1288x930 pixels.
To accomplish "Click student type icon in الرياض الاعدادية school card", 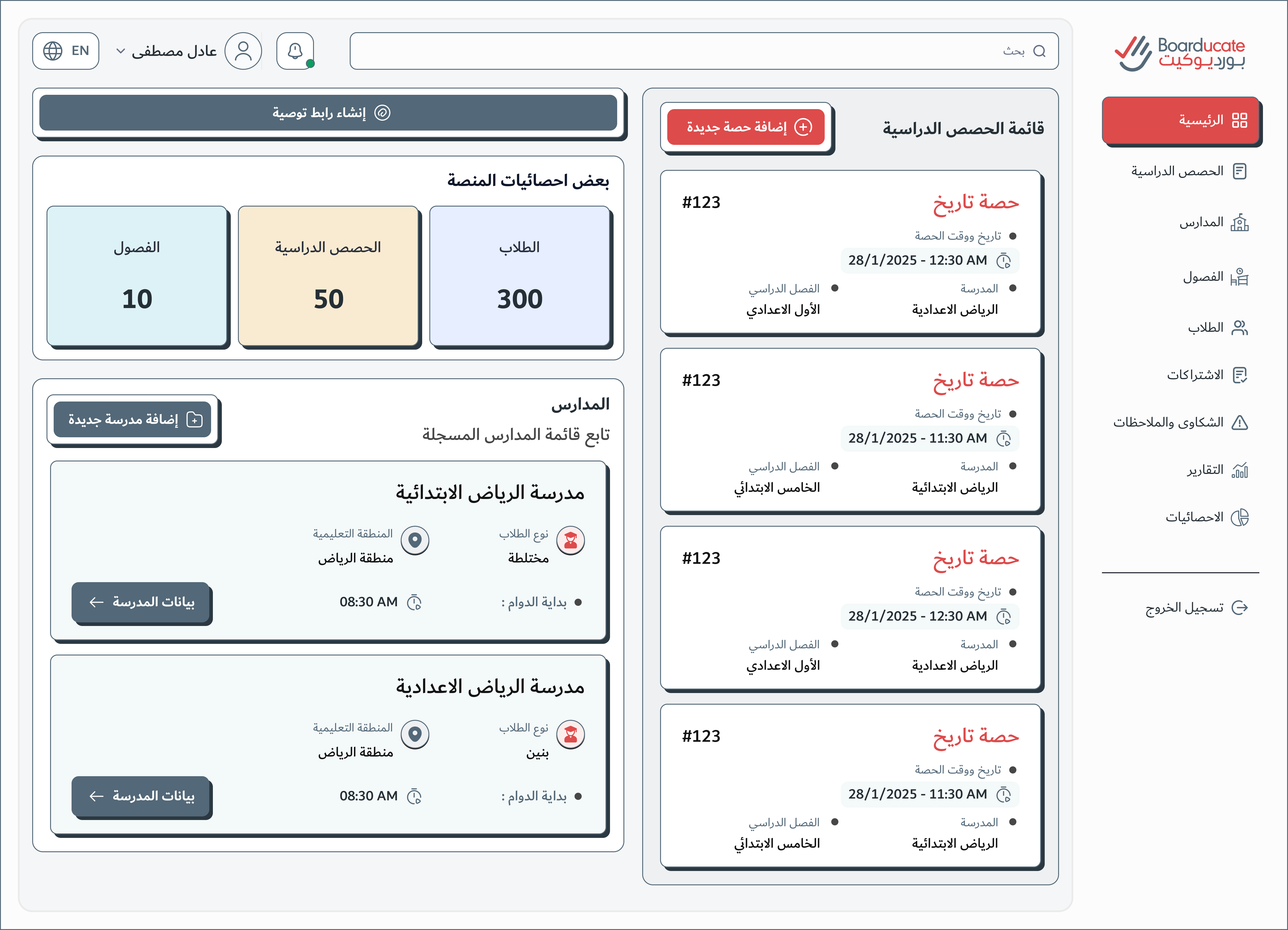I will tap(571, 735).
